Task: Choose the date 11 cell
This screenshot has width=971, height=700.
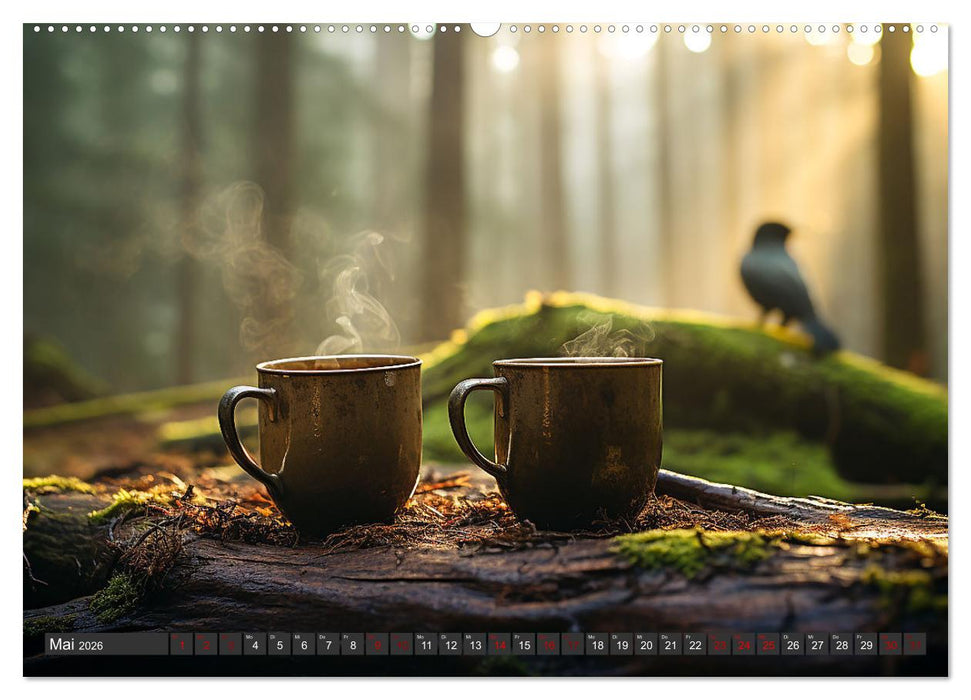Action: (426, 644)
